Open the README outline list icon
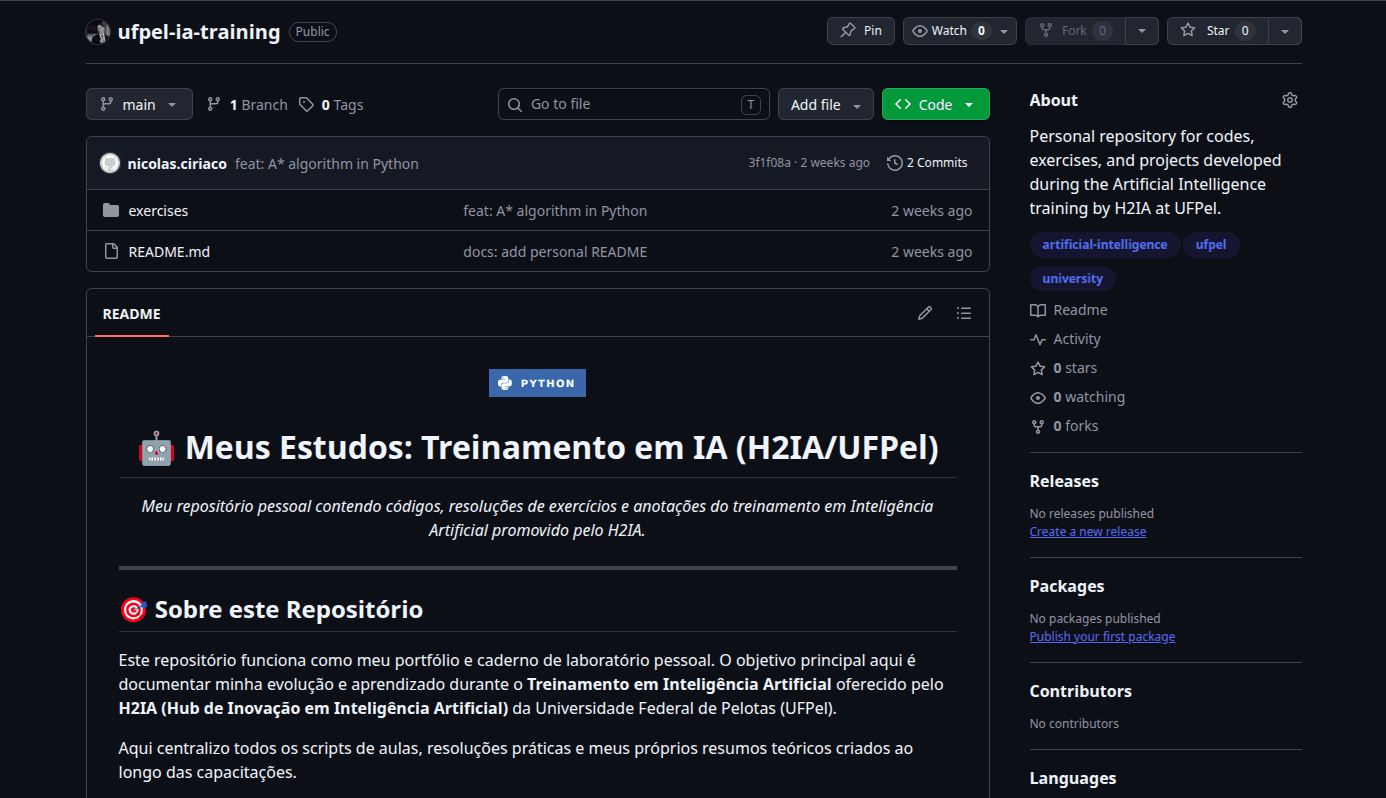The height and width of the screenshot is (798, 1386). click(964, 313)
